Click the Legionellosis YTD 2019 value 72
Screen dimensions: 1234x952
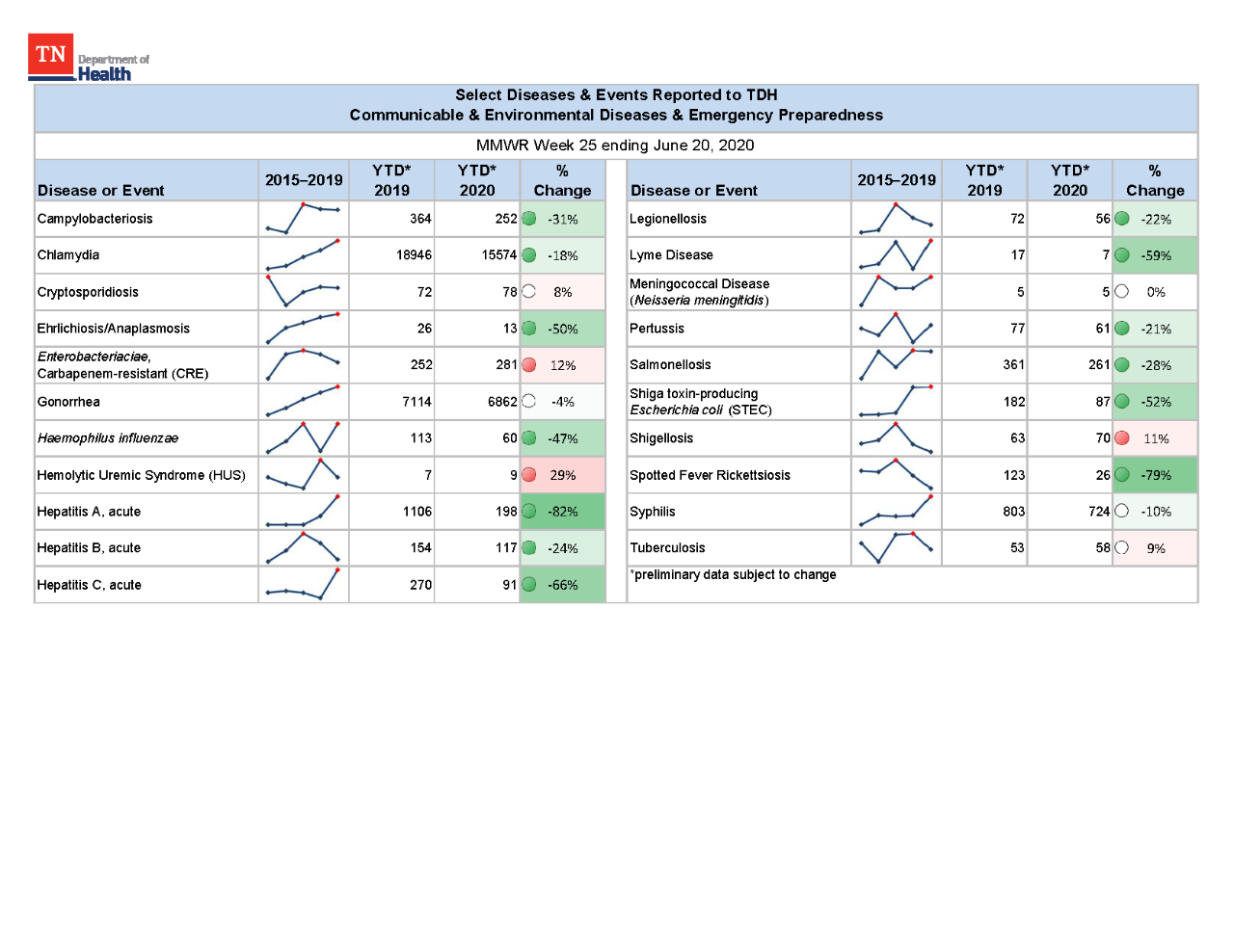[x=1017, y=219]
